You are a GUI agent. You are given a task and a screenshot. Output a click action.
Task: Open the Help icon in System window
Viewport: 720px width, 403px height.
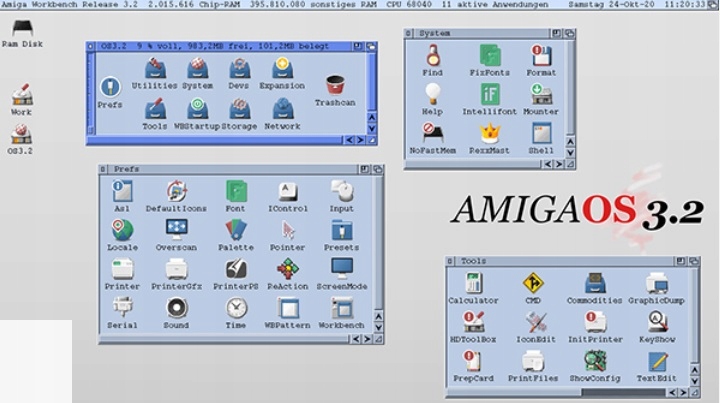tap(433, 94)
